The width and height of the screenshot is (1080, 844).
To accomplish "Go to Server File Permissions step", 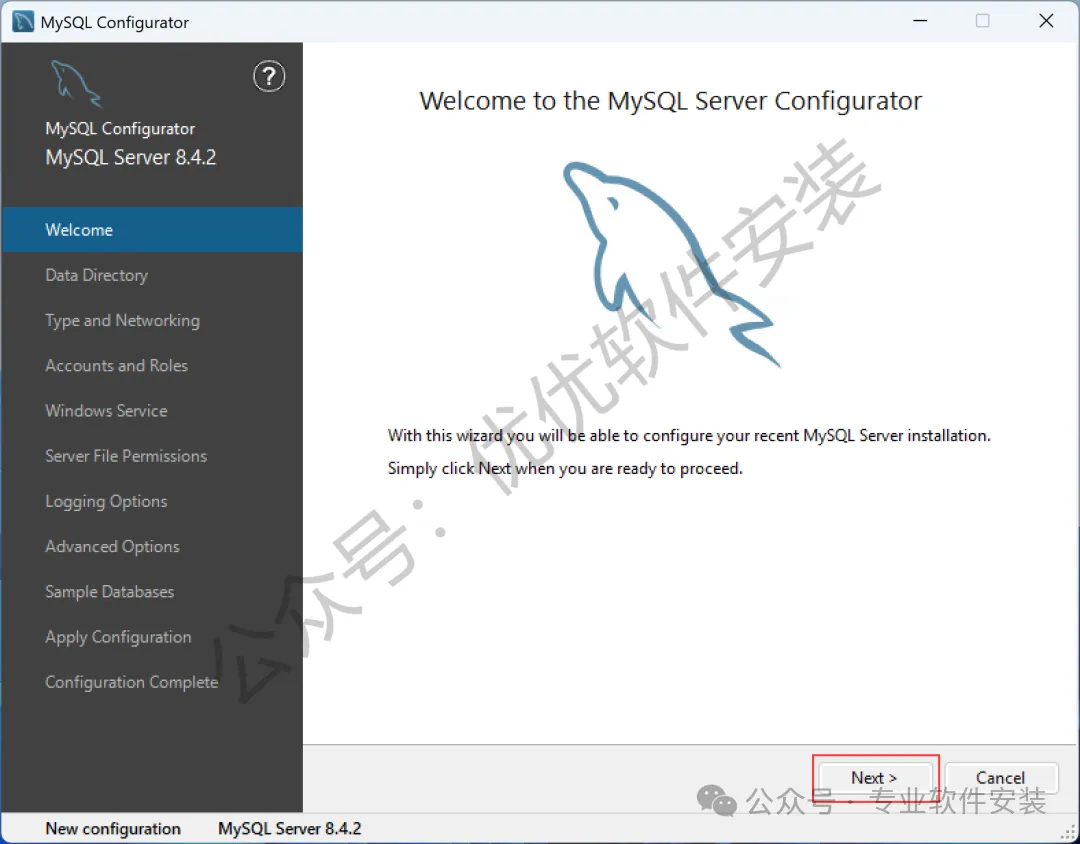I will pyautogui.click(x=152, y=456).
